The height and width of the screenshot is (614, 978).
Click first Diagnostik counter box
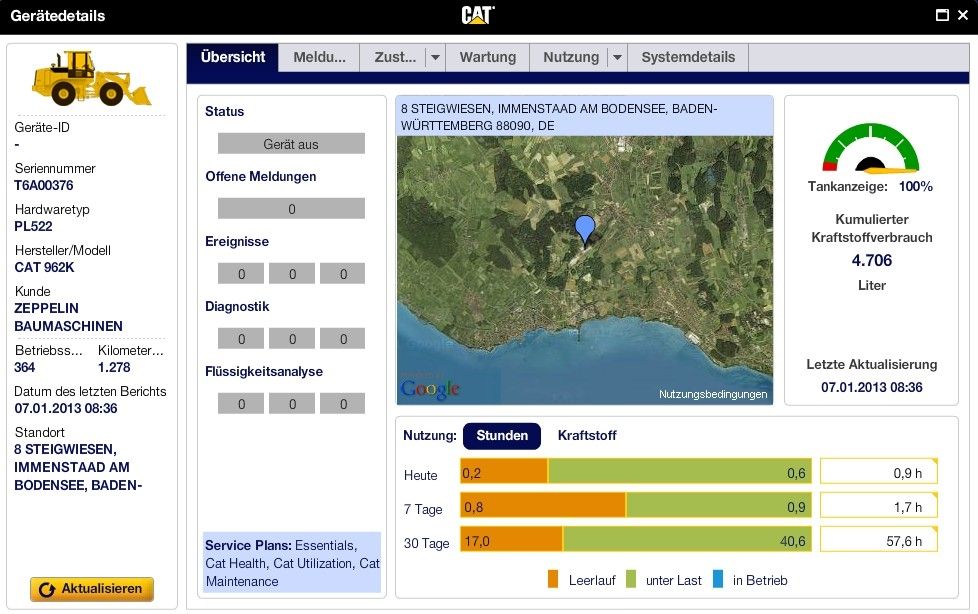pos(241,338)
